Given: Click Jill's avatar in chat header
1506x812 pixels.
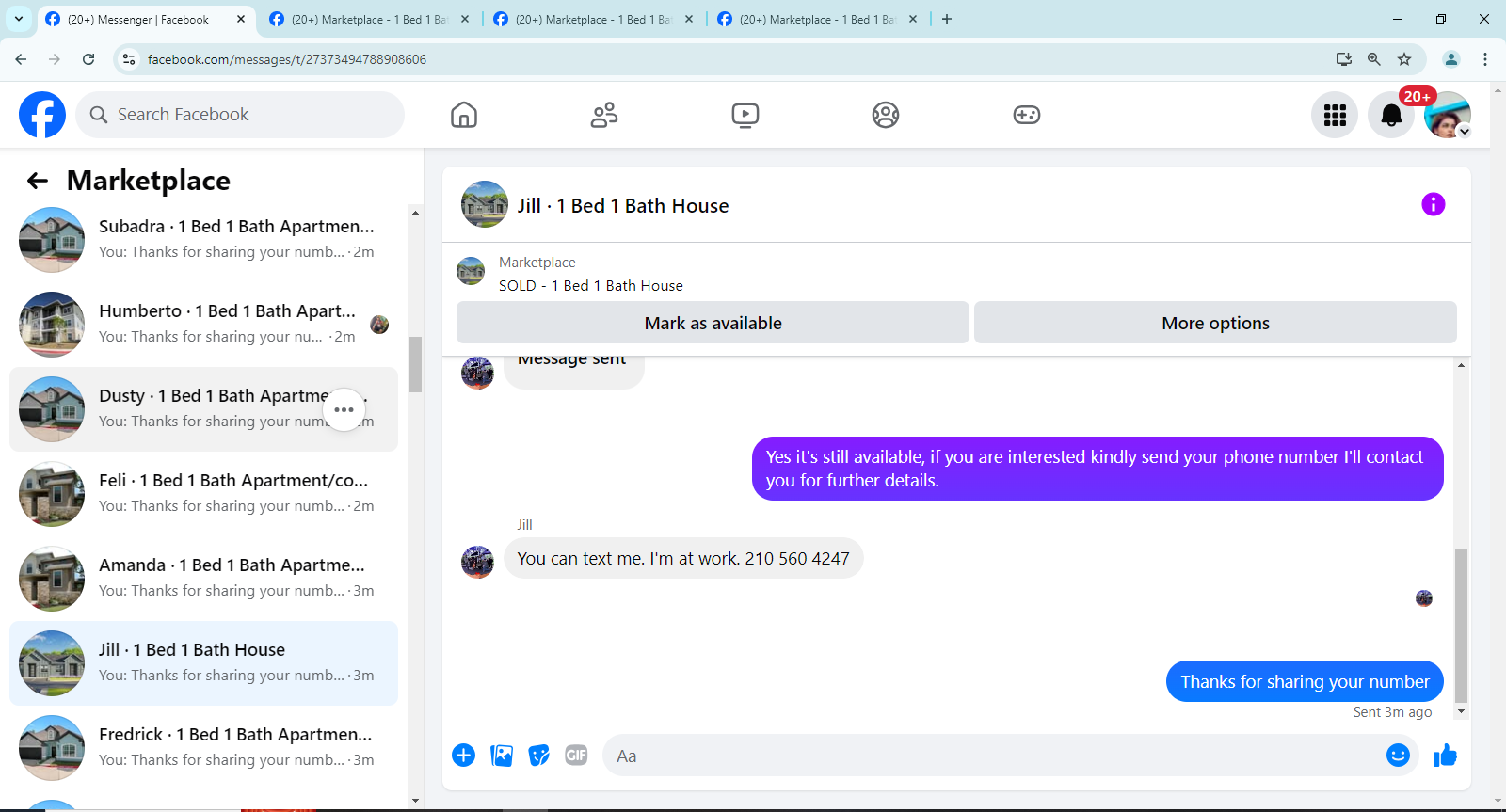Looking at the screenshot, I should pos(485,204).
